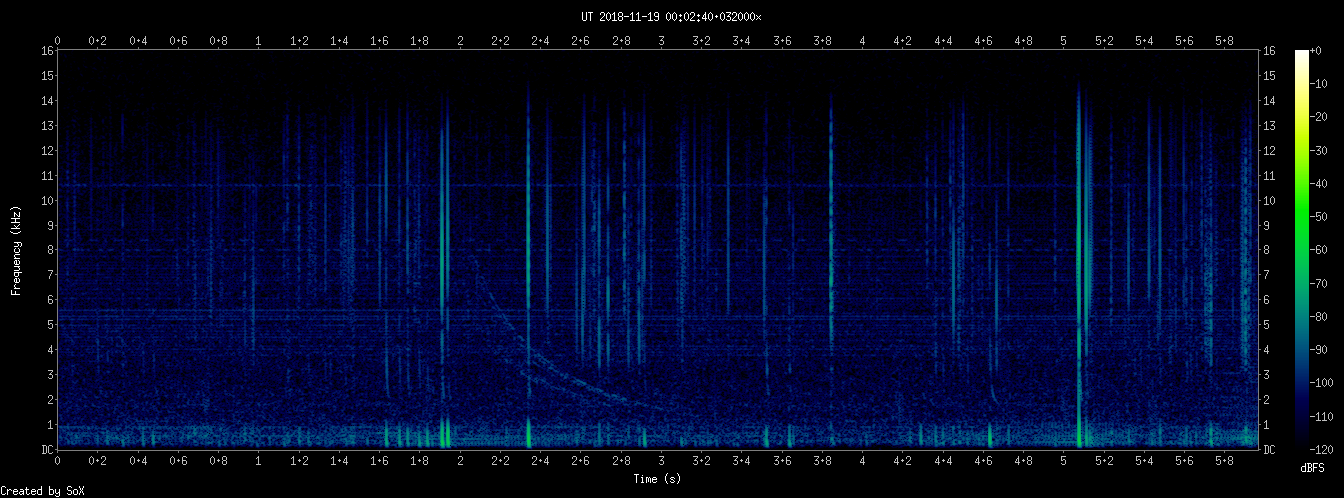Click the DC label on the left frequency axis
The image size is (1344, 498).
[x=46, y=450]
